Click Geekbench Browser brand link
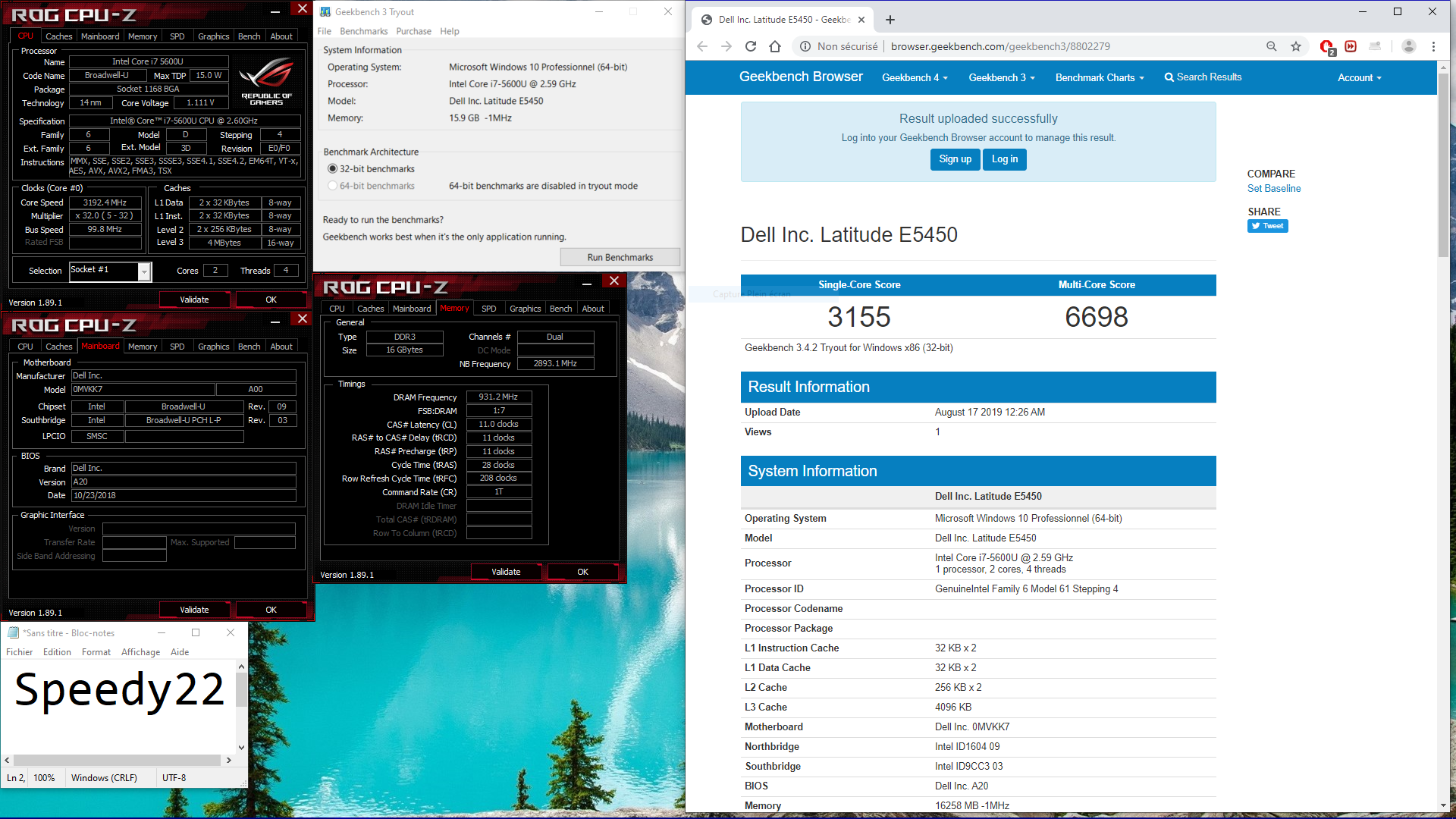1456x819 pixels. click(x=801, y=77)
